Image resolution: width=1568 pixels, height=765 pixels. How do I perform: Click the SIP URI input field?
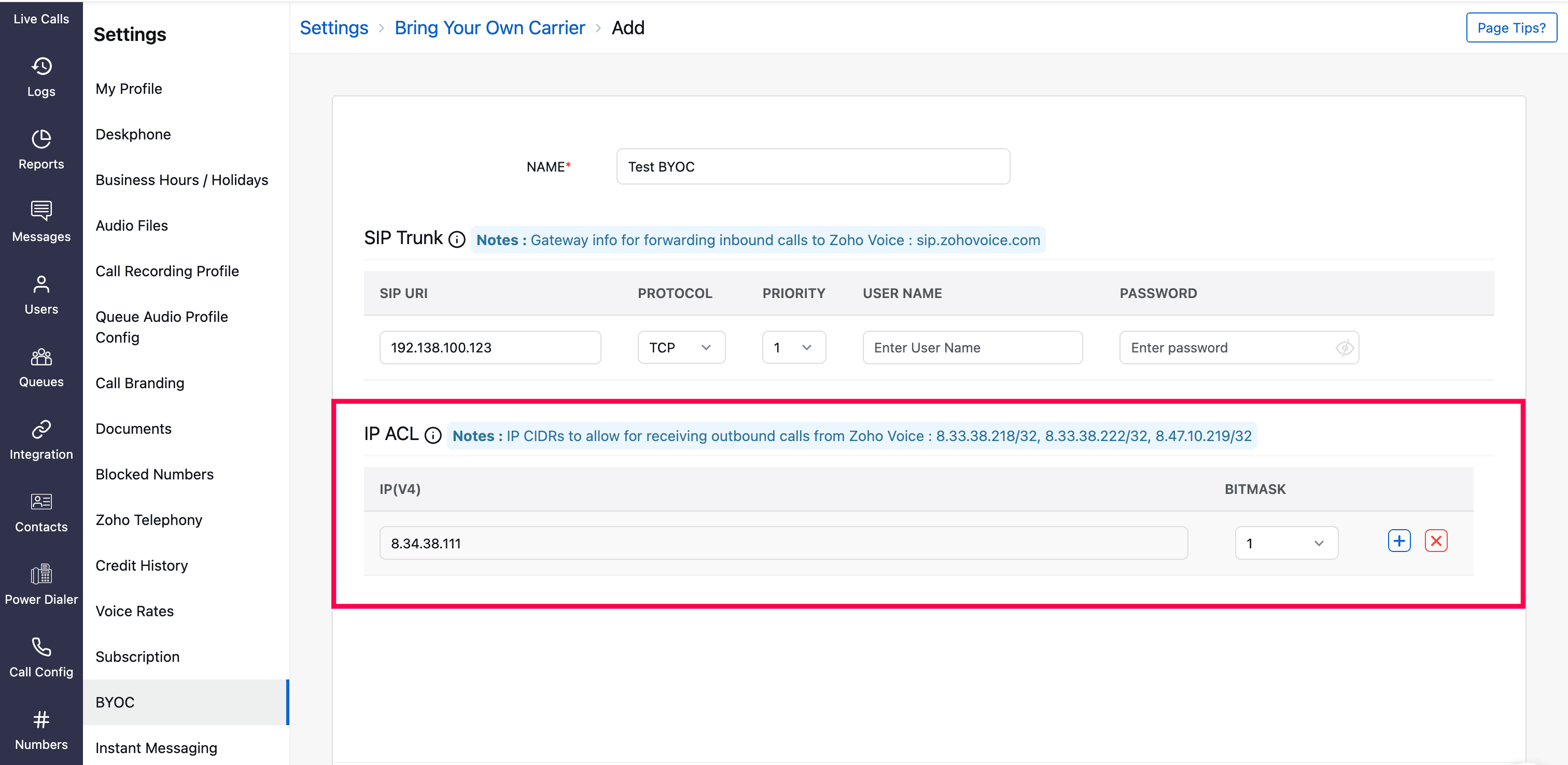(x=490, y=348)
